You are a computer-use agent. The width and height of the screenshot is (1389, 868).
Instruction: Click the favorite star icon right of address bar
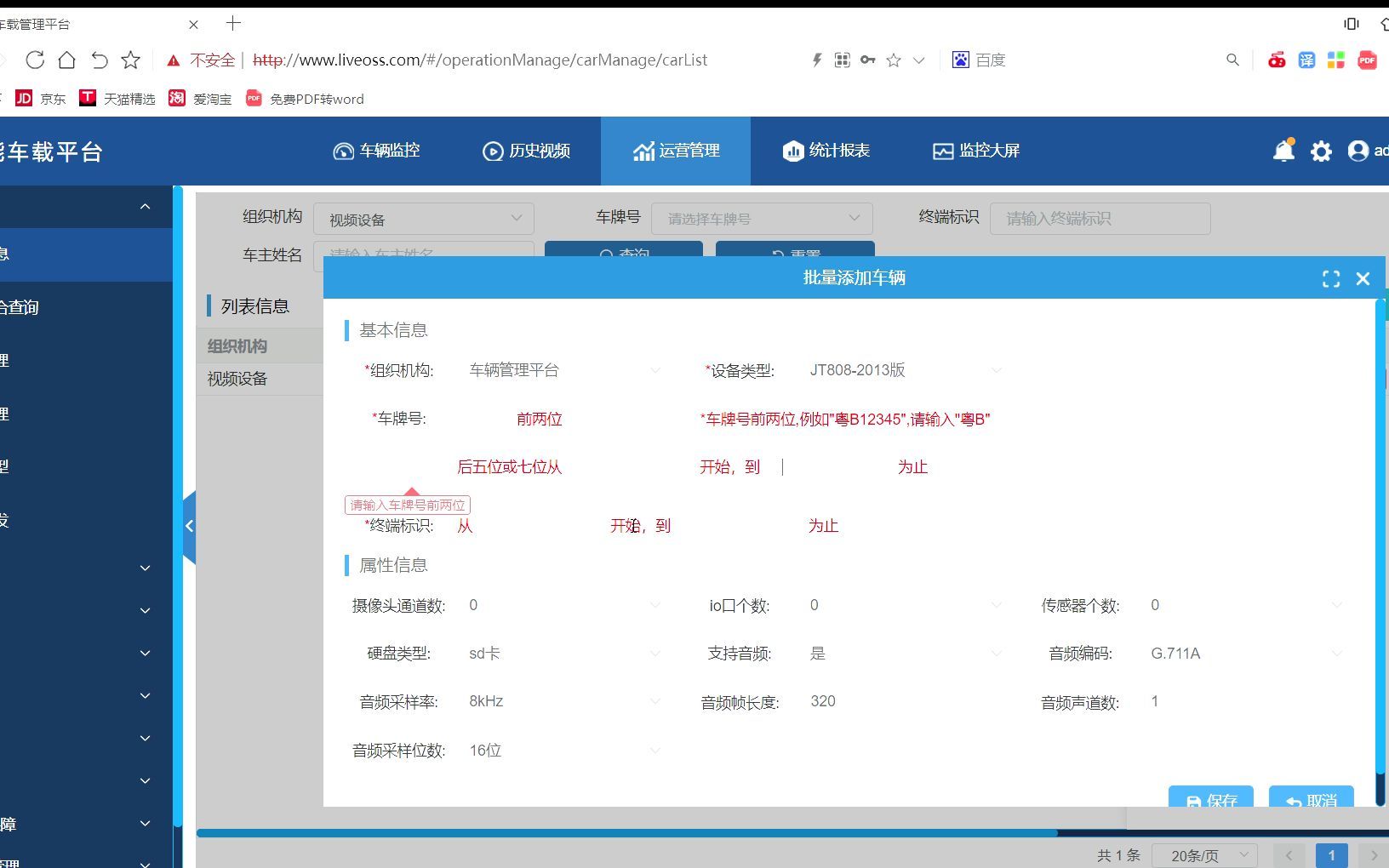click(894, 60)
